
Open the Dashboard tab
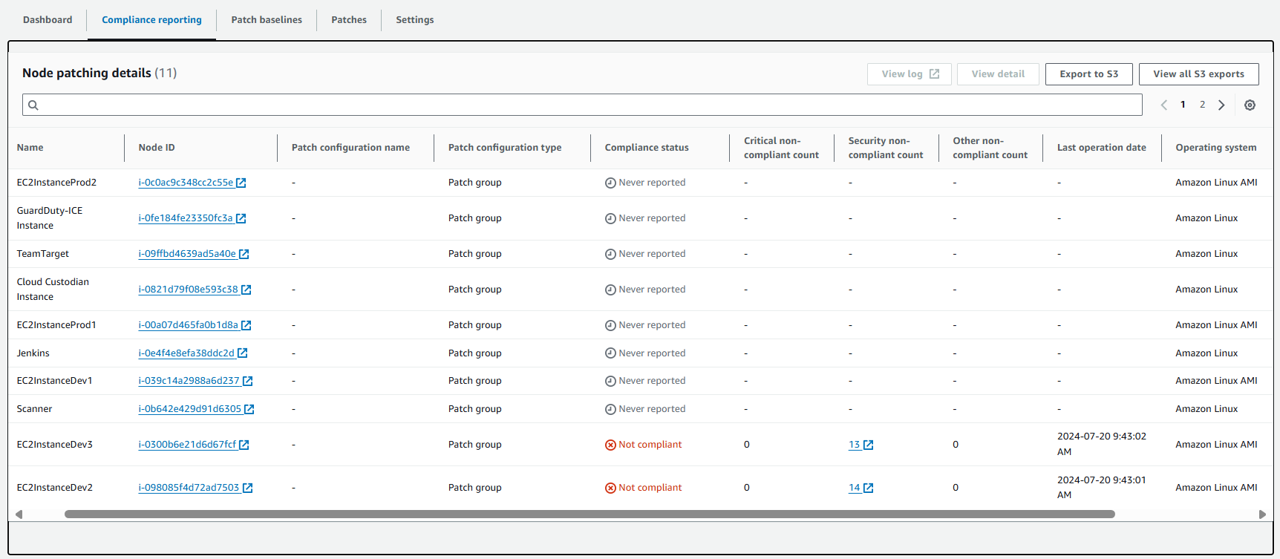(x=47, y=20)
